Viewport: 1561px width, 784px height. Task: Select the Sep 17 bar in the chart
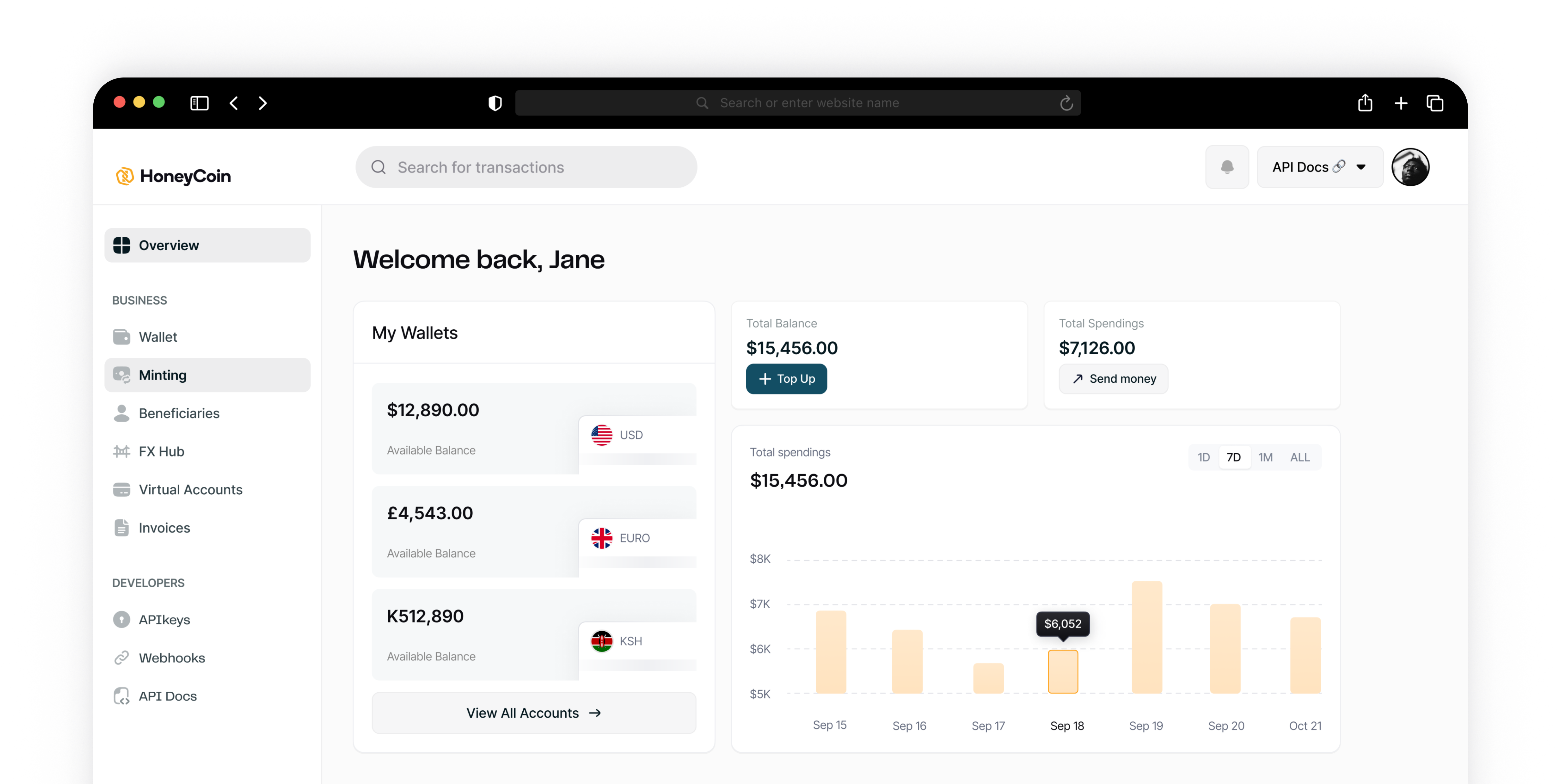pyautogui.click(x=988, y=678)
